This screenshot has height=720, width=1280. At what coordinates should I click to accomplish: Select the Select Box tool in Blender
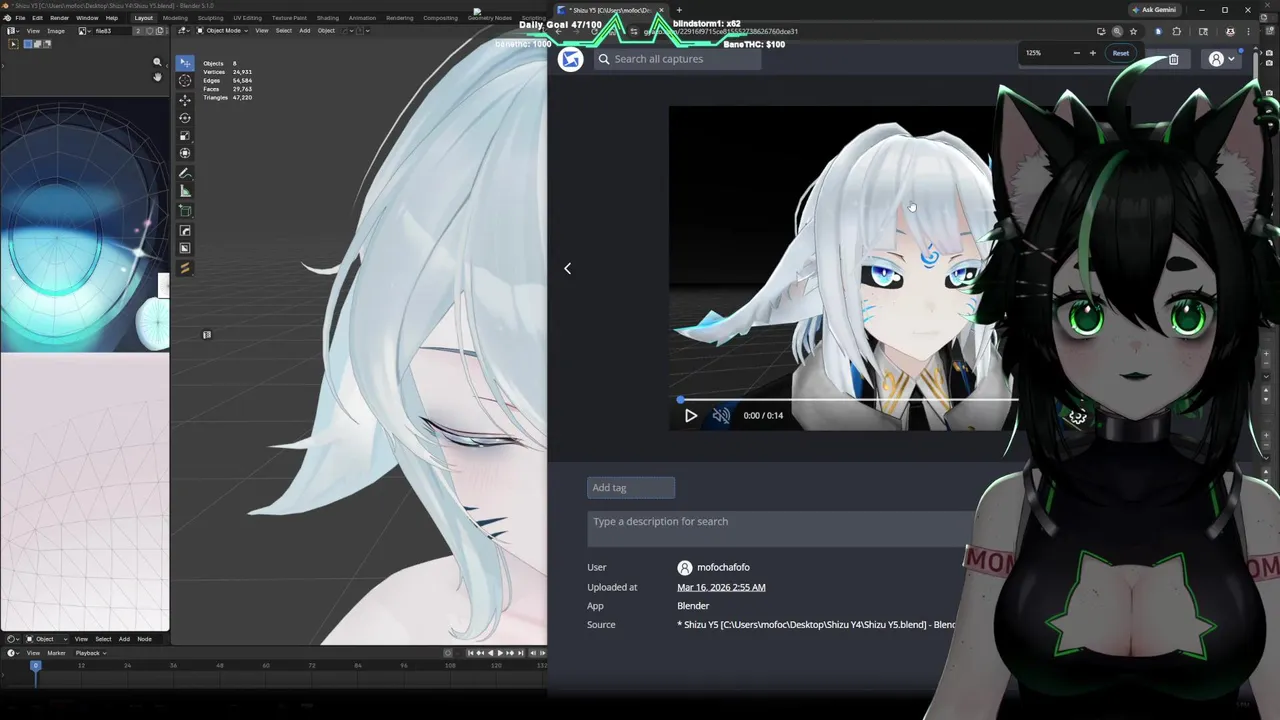coord(185,63)
